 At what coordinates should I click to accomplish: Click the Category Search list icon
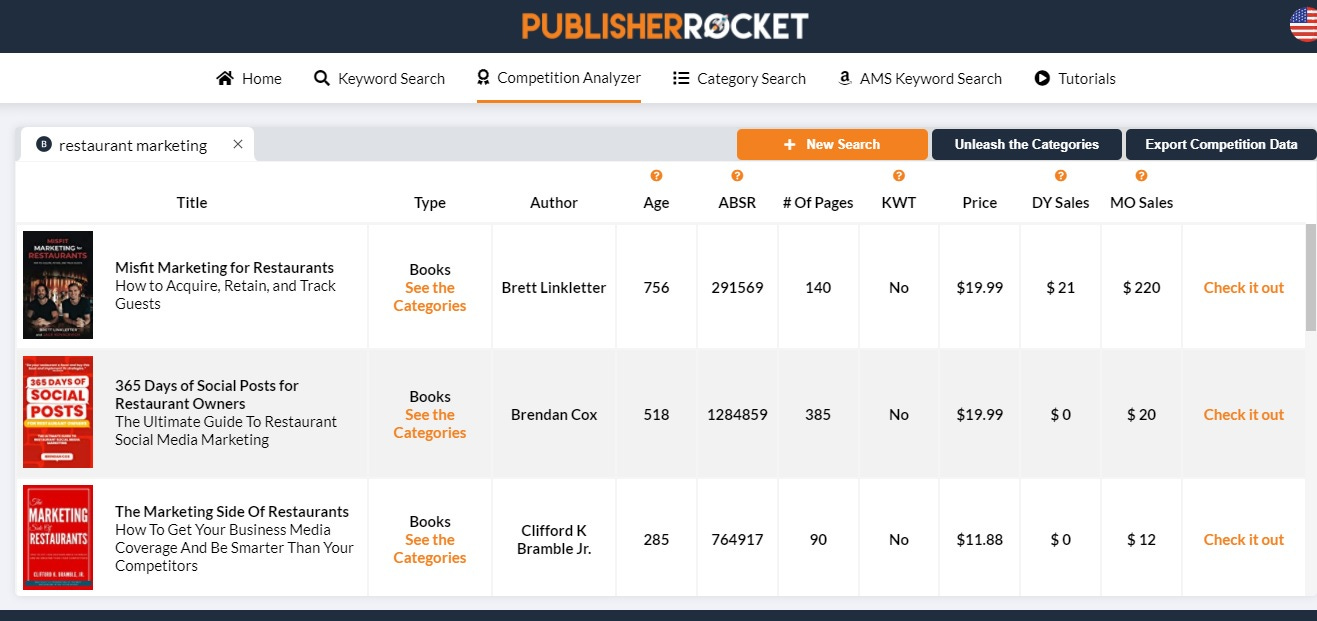[x=681, y=78]
